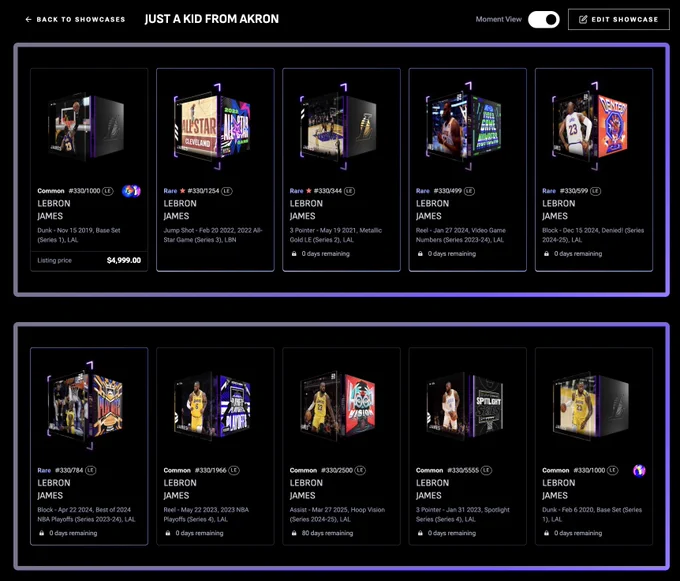Image resolution: width=680 pixels, height=581 pixels.
Task: Open the Best of 2024 Playoffs moment cube
Action: click(86, 405)
